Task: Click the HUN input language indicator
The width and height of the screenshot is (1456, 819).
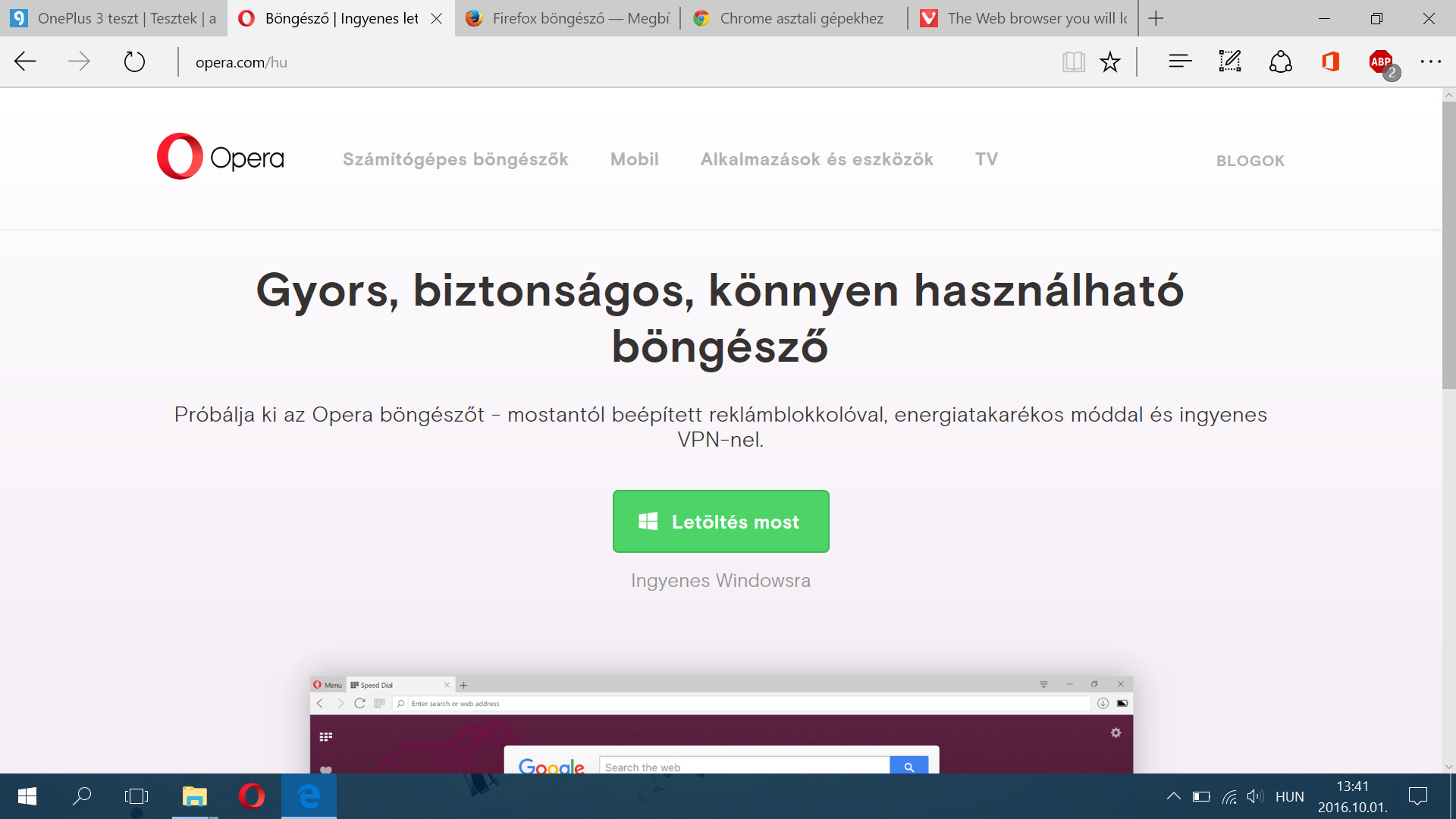Action: [x=1289, y=797]
